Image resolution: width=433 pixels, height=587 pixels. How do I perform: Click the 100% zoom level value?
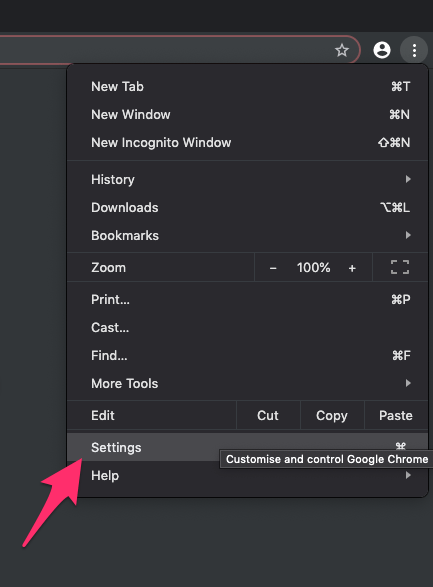pyautogui.click(x=314, y=268)
